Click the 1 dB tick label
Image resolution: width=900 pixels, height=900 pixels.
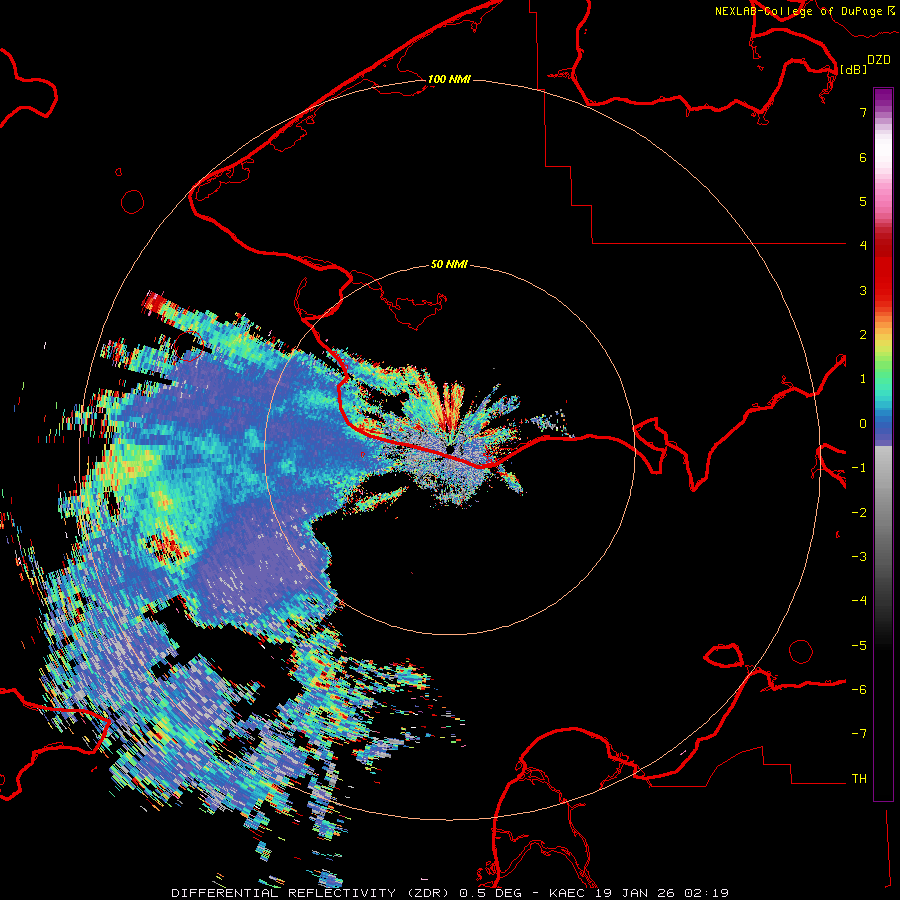click(863, 379)
